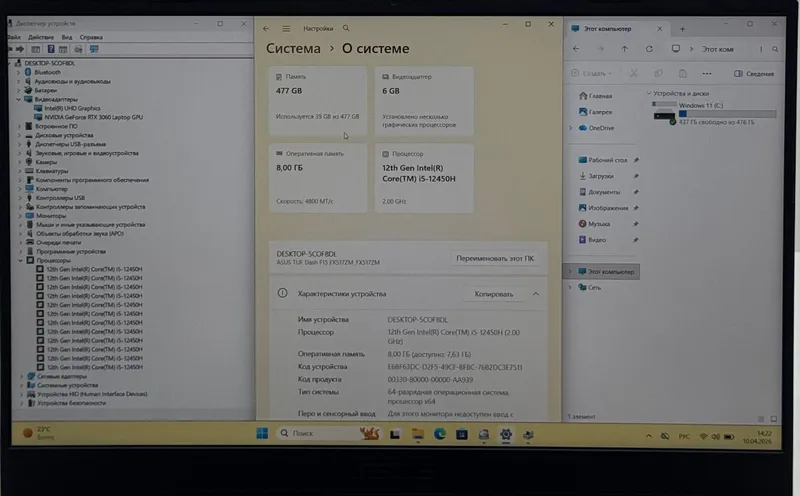Click the search magnifier icon in Settings header
This screenshot has height=496, width=800.
click(x=346, y=28)
